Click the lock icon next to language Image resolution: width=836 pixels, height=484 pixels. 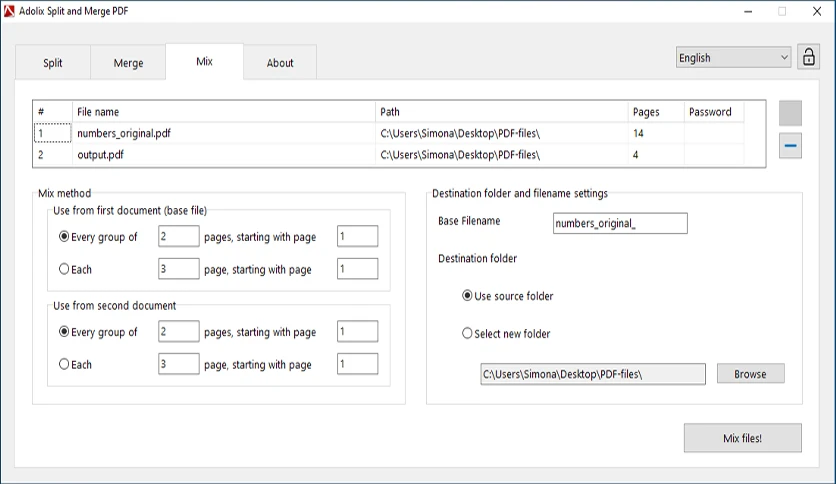pyautogui.click(x=808, y=57)
